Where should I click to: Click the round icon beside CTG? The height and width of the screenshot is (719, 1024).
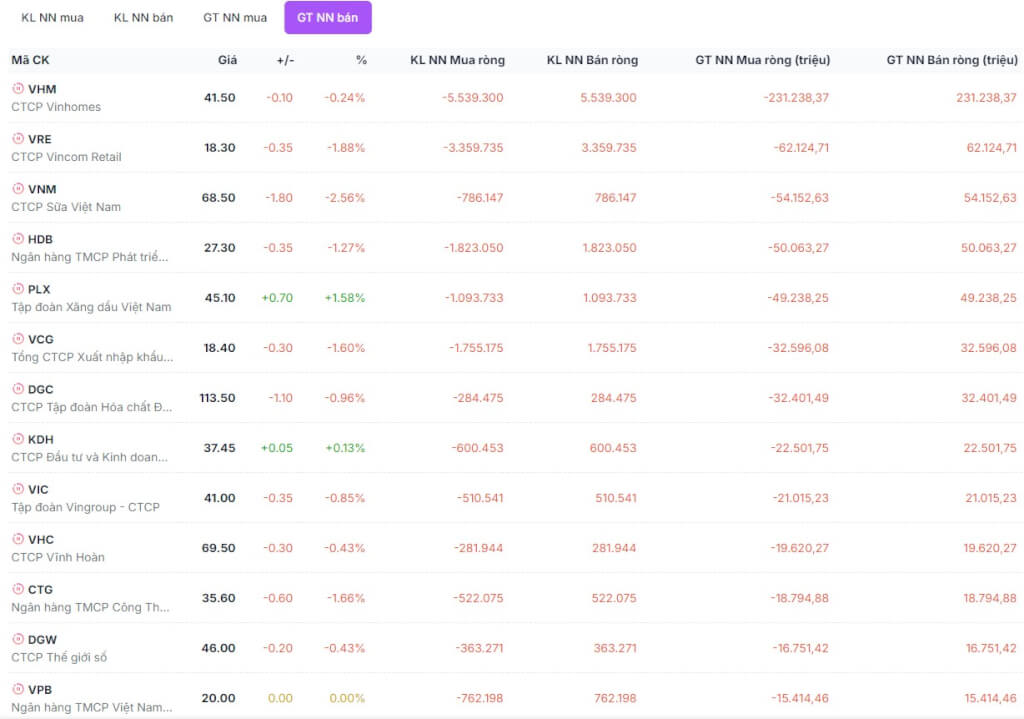(18, 589)
